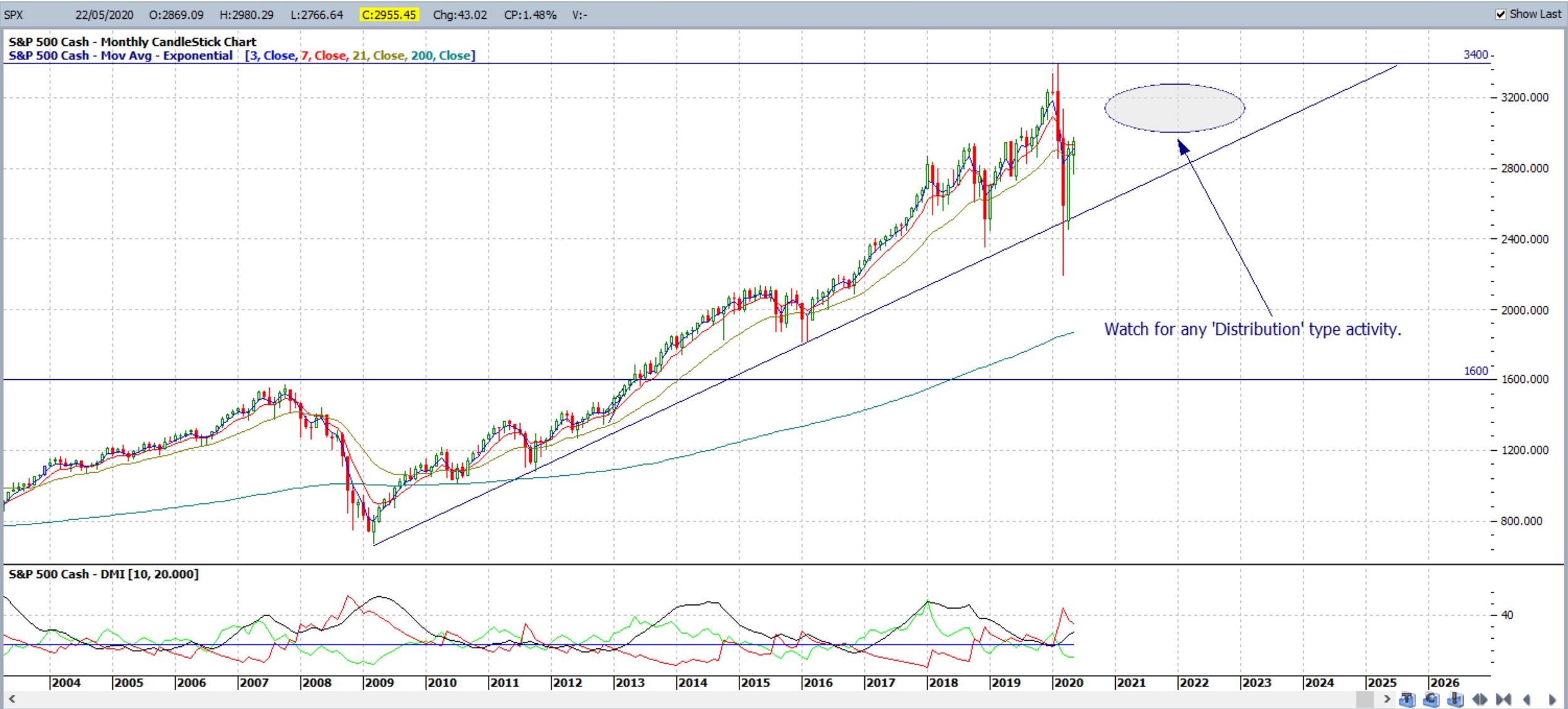This screenshot has width=1568, height=709.
Task: Shift chart left with left-pointing triangle
Action: 1526,700
